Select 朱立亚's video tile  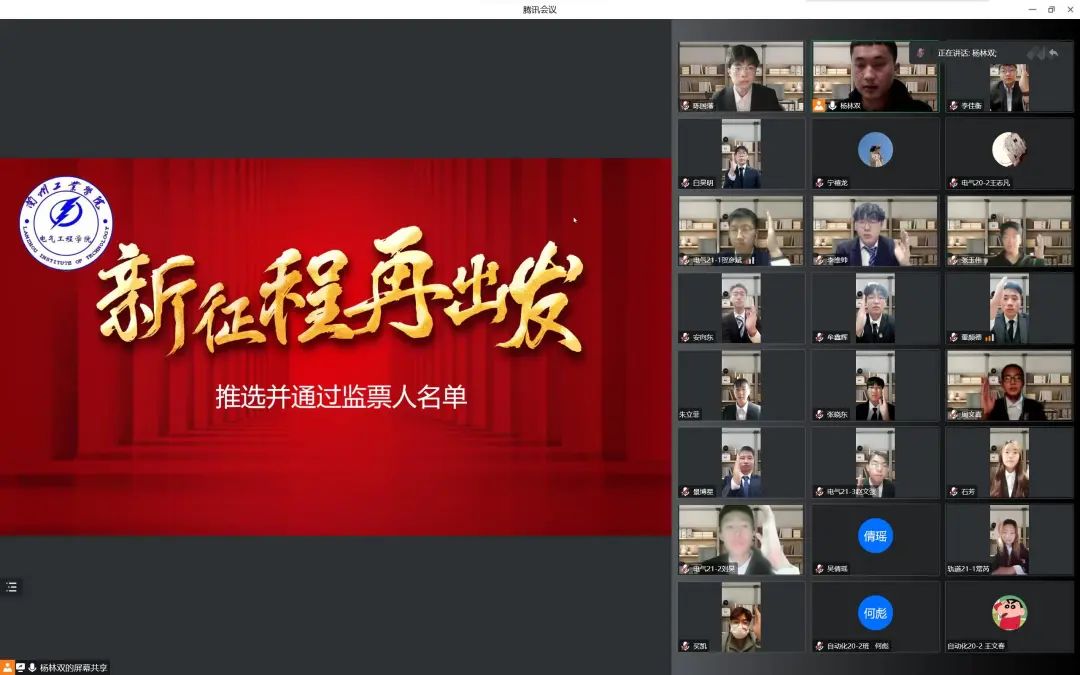[x=741, y=385]
